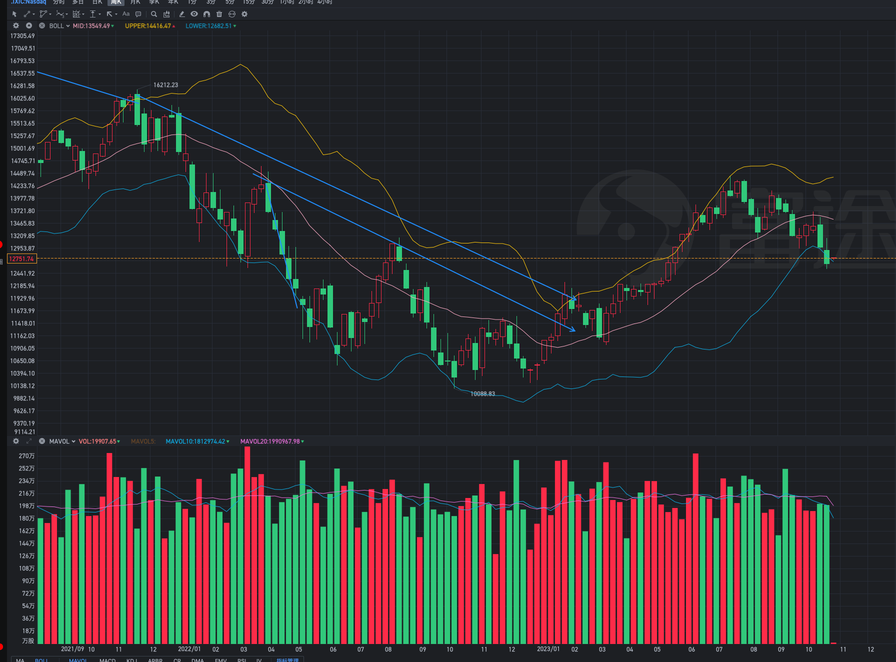Toggle the dimmed MAVOL5 line
Screen dimensions: 896x662
click(x=143, y=441)
